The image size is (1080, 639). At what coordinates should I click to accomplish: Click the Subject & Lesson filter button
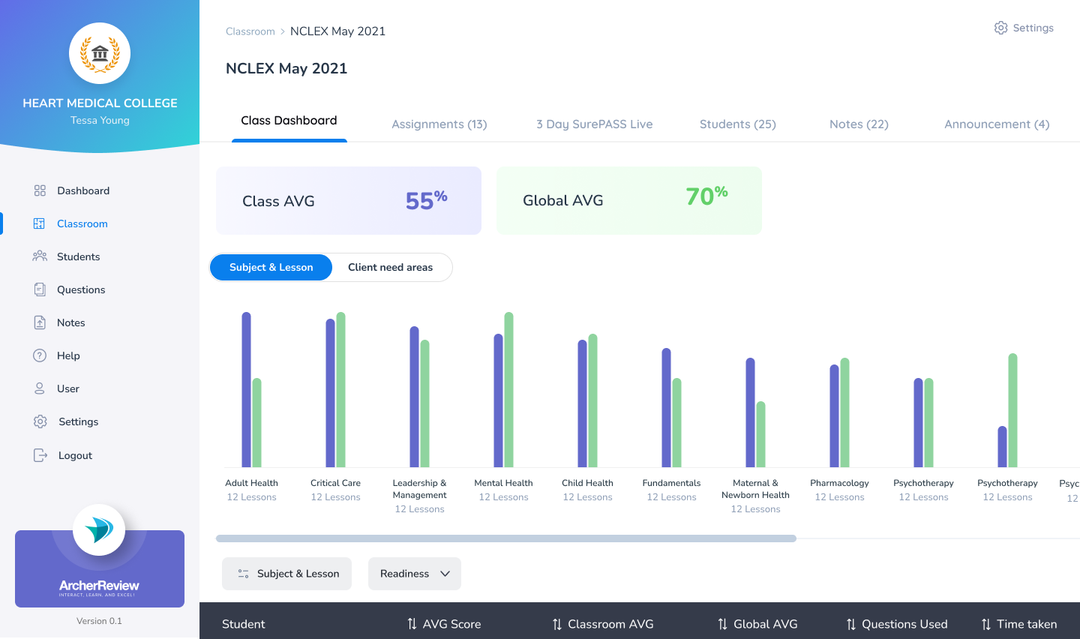click(x=287, y=574)
